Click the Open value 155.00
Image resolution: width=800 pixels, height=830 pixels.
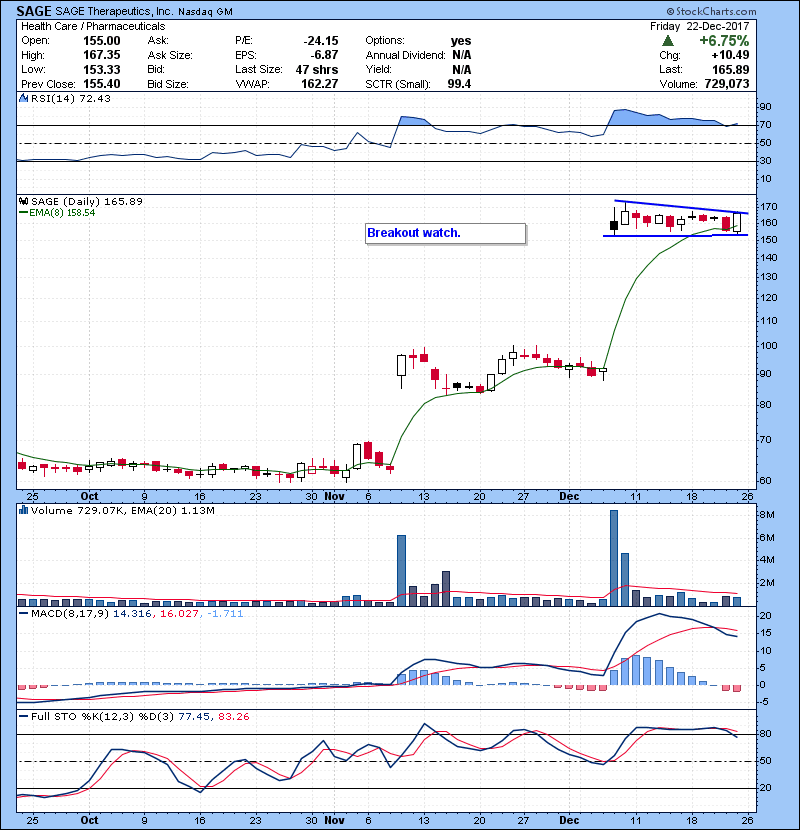[102, 41]
